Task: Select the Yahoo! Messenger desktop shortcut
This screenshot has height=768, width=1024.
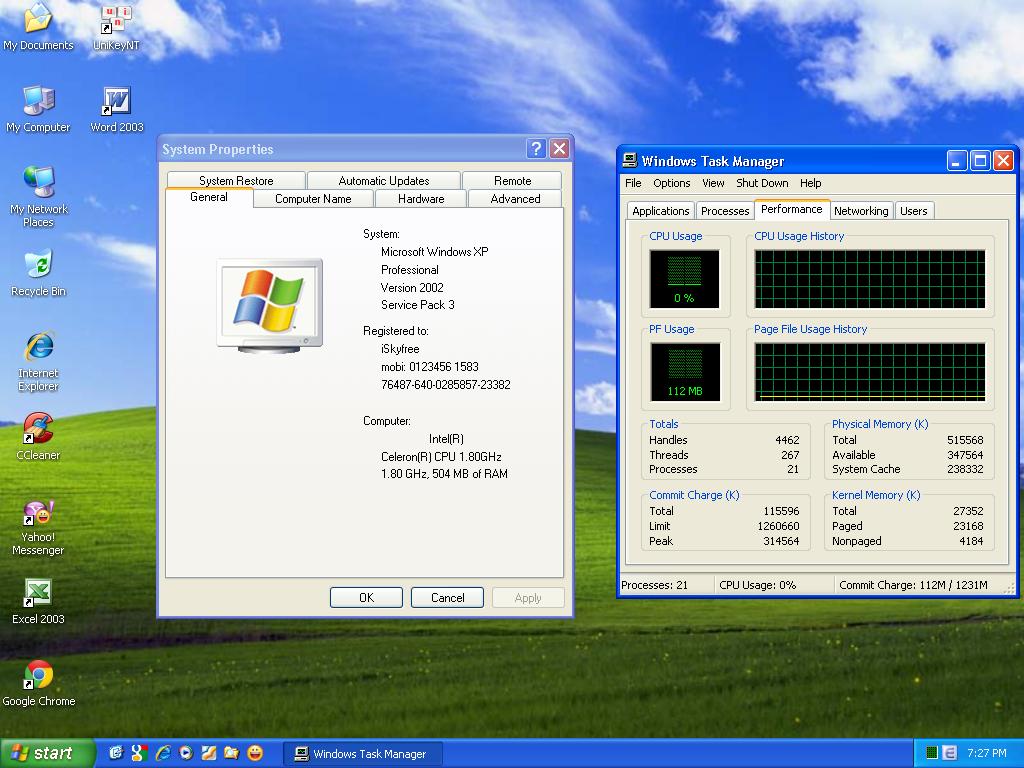Action: pyautogui.click(x=39, y=528)
